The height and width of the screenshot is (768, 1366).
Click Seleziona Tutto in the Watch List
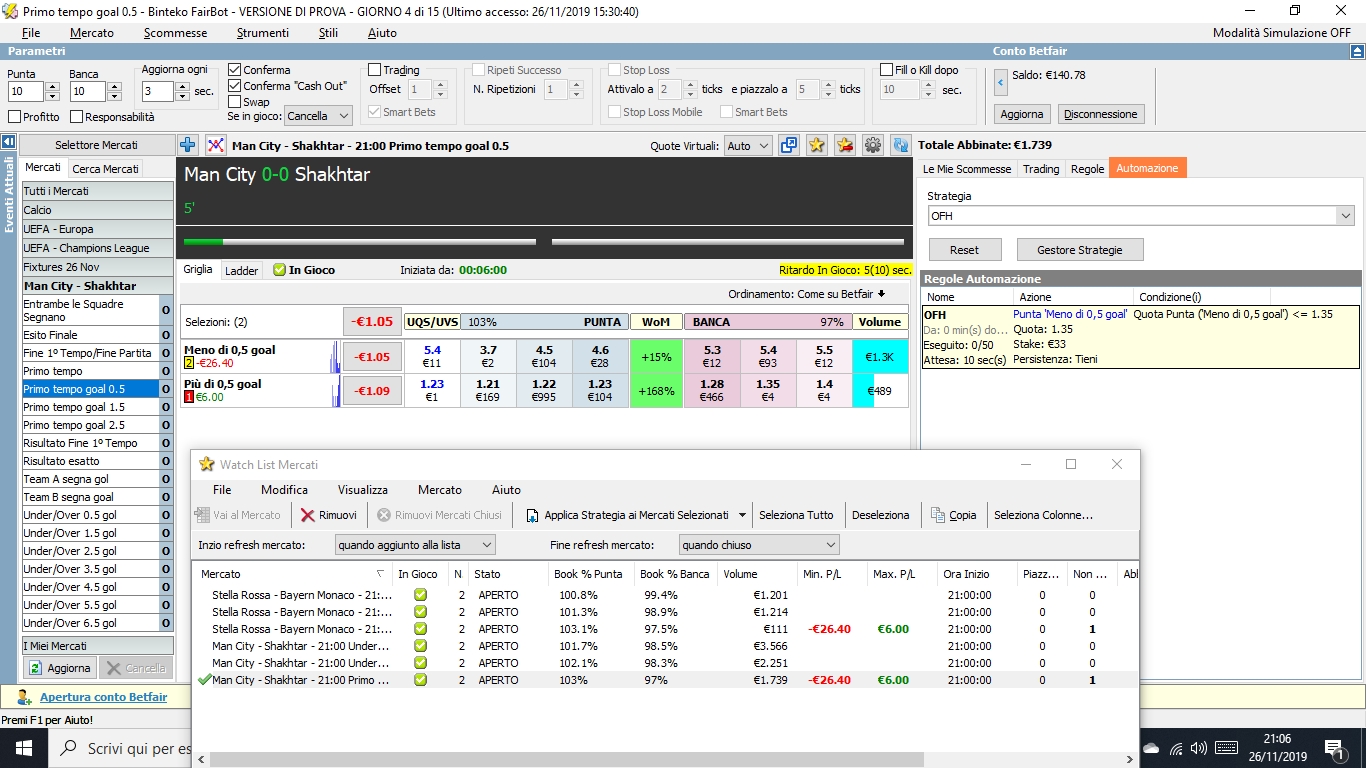pyautogui.click(x=796, y=515)
